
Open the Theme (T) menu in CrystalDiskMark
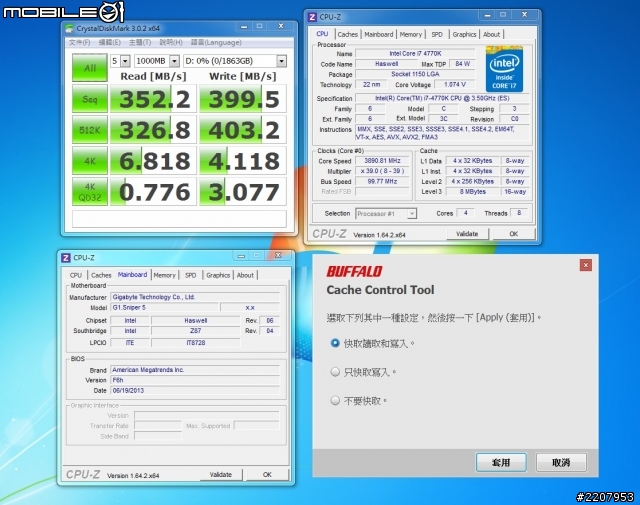pos(140,42)
